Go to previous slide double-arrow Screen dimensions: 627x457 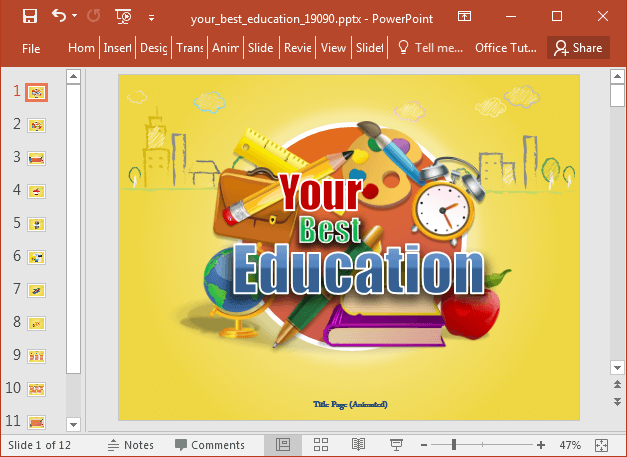point(617,385)
